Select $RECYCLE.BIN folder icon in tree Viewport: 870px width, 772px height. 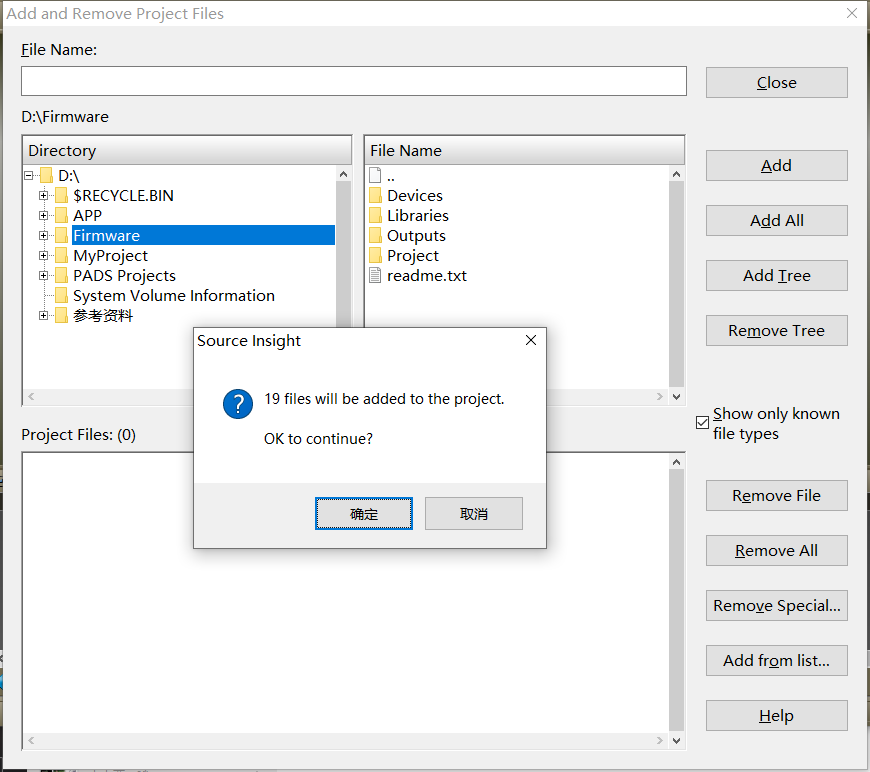click(x=62, y=195)
